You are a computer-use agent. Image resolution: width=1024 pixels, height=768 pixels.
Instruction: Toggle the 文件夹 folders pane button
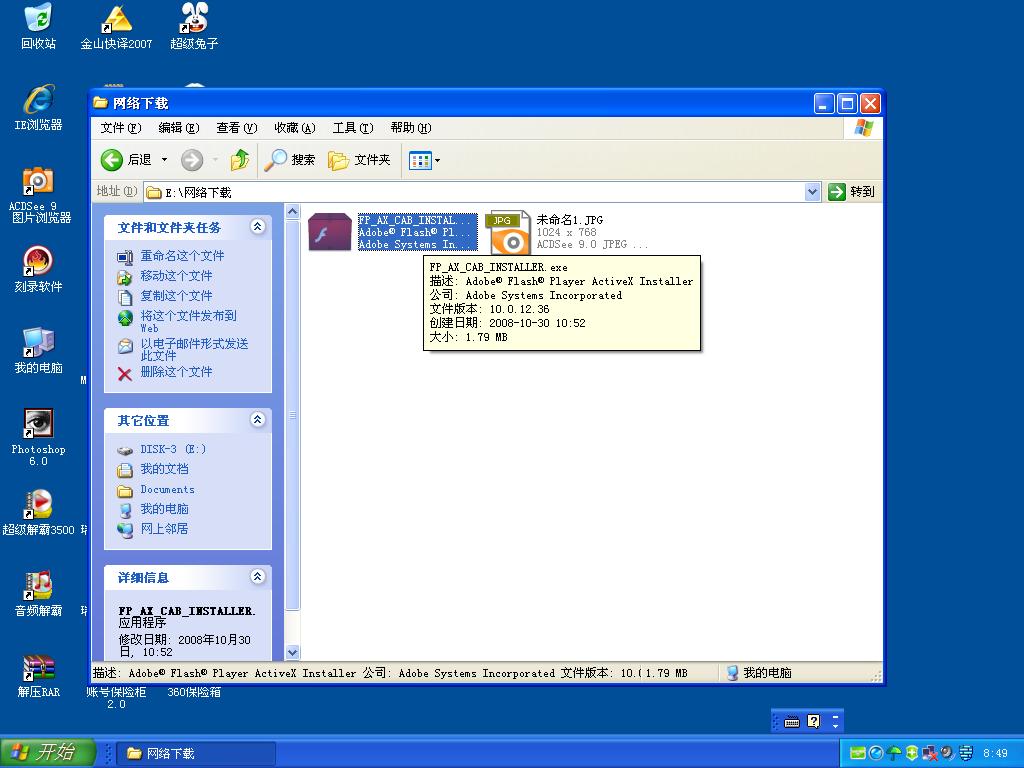(359, 159)
